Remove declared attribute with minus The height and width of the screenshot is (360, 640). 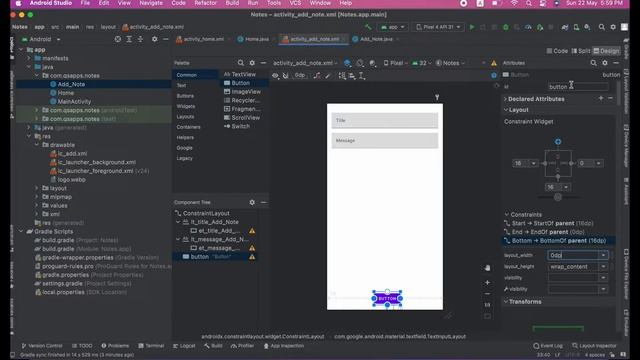(611, 98)
